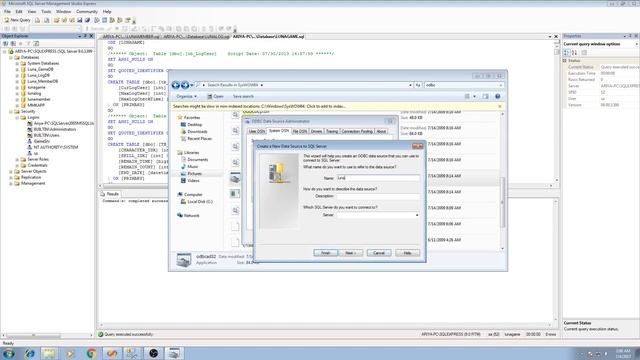Select the odbcad32 application icon in file list
640x360 pixels.
click(235, 178)
